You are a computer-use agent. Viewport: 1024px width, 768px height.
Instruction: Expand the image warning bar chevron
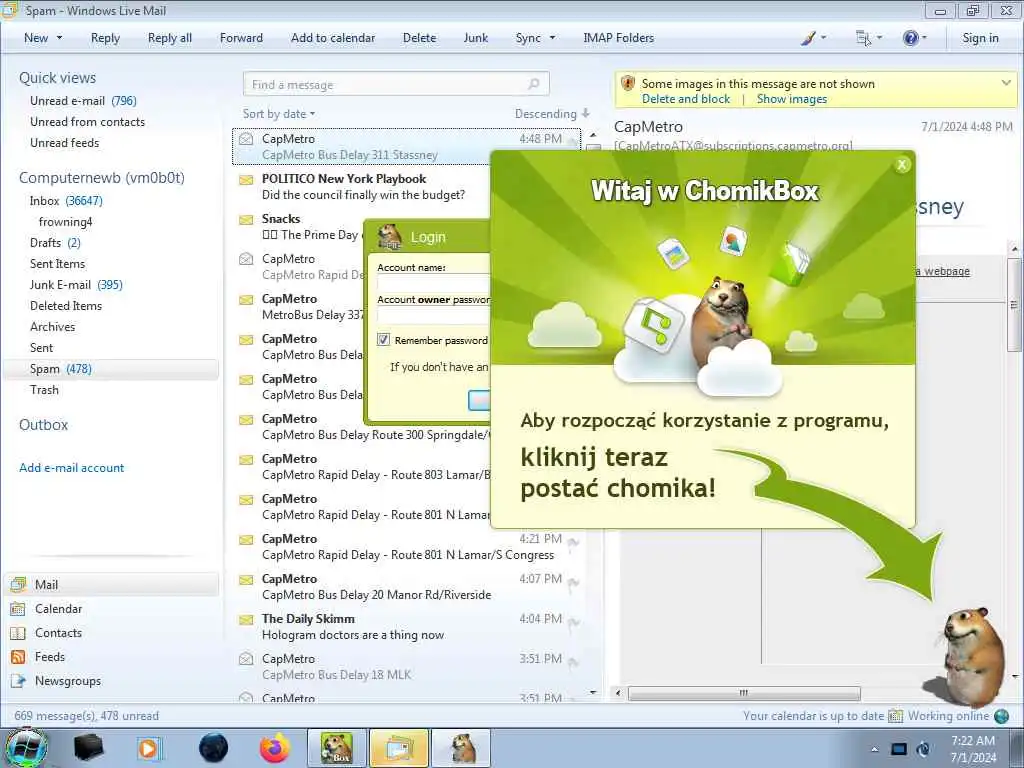coord(1006,83)
